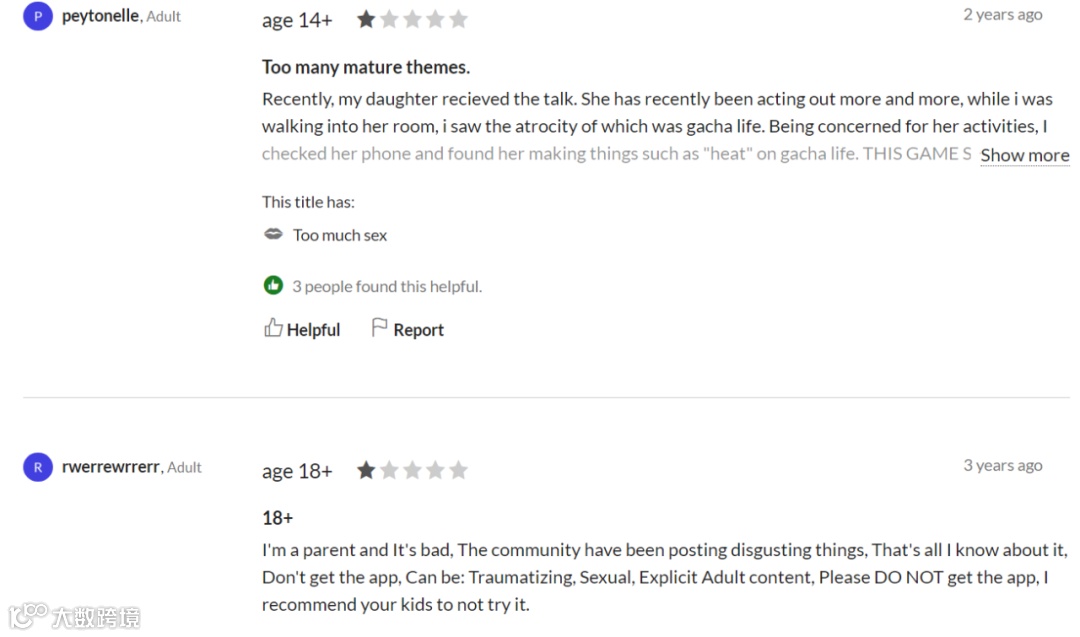Click the star rating on peytonelle's review
The height and width of the screenshot is (637, 1080).
click(x=412, y=19)
